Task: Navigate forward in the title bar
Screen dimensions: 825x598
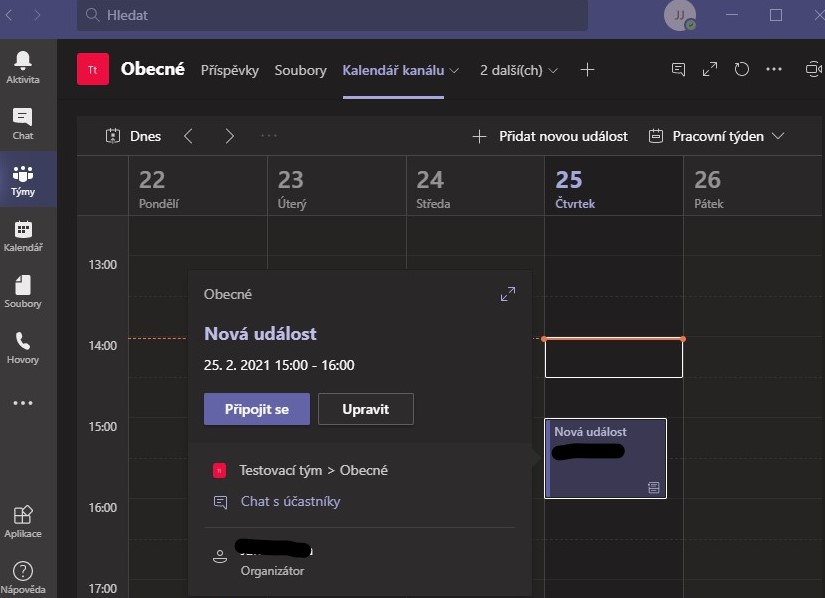Action: click(x=37, y=15)
